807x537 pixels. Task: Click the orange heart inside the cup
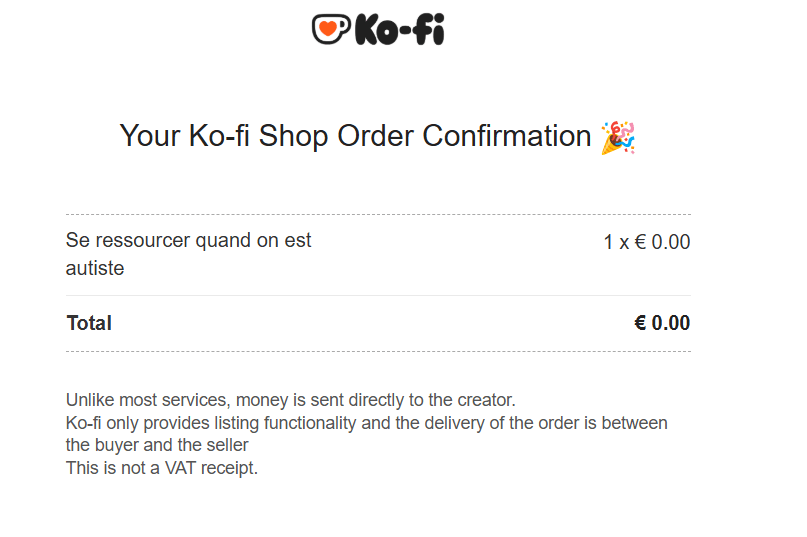326,30
